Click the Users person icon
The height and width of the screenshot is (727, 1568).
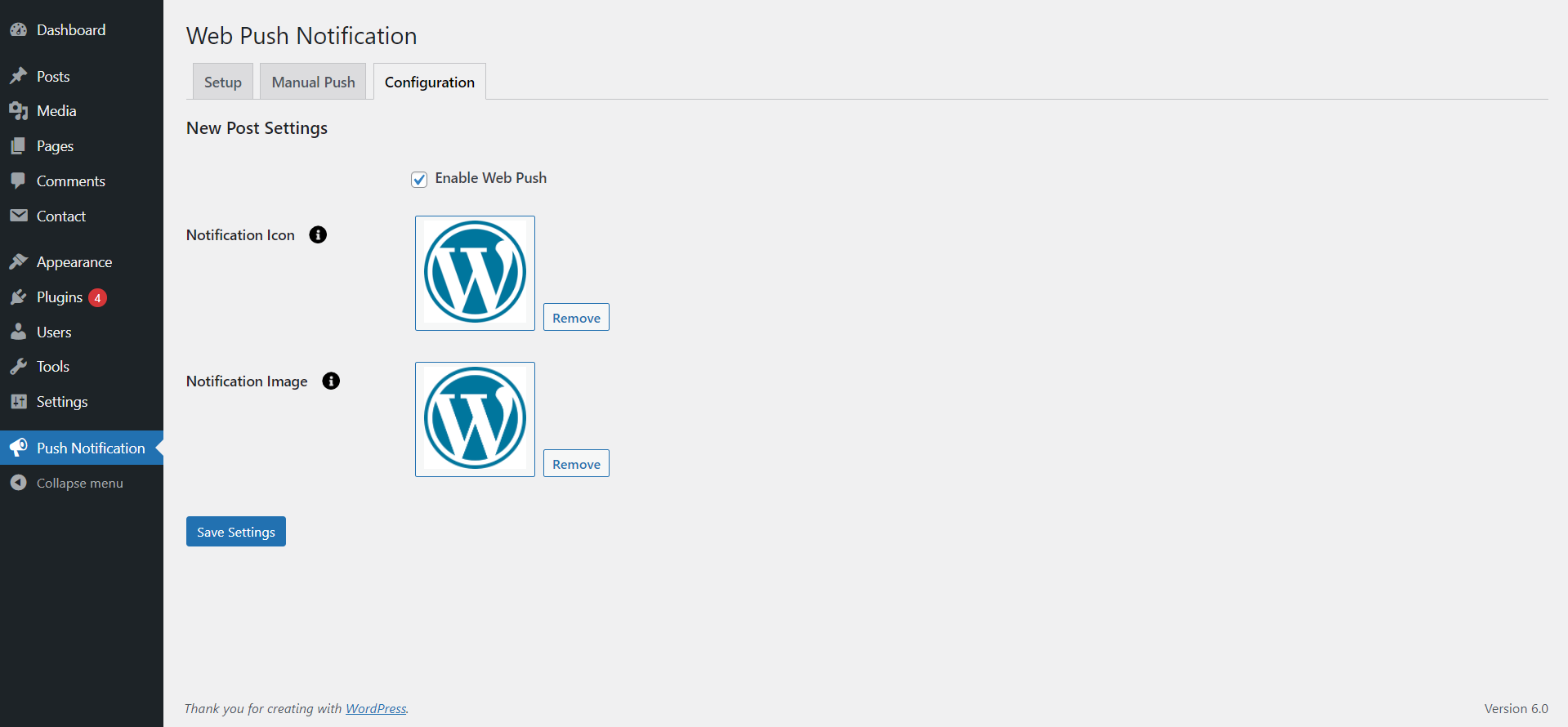pos(19,332)
